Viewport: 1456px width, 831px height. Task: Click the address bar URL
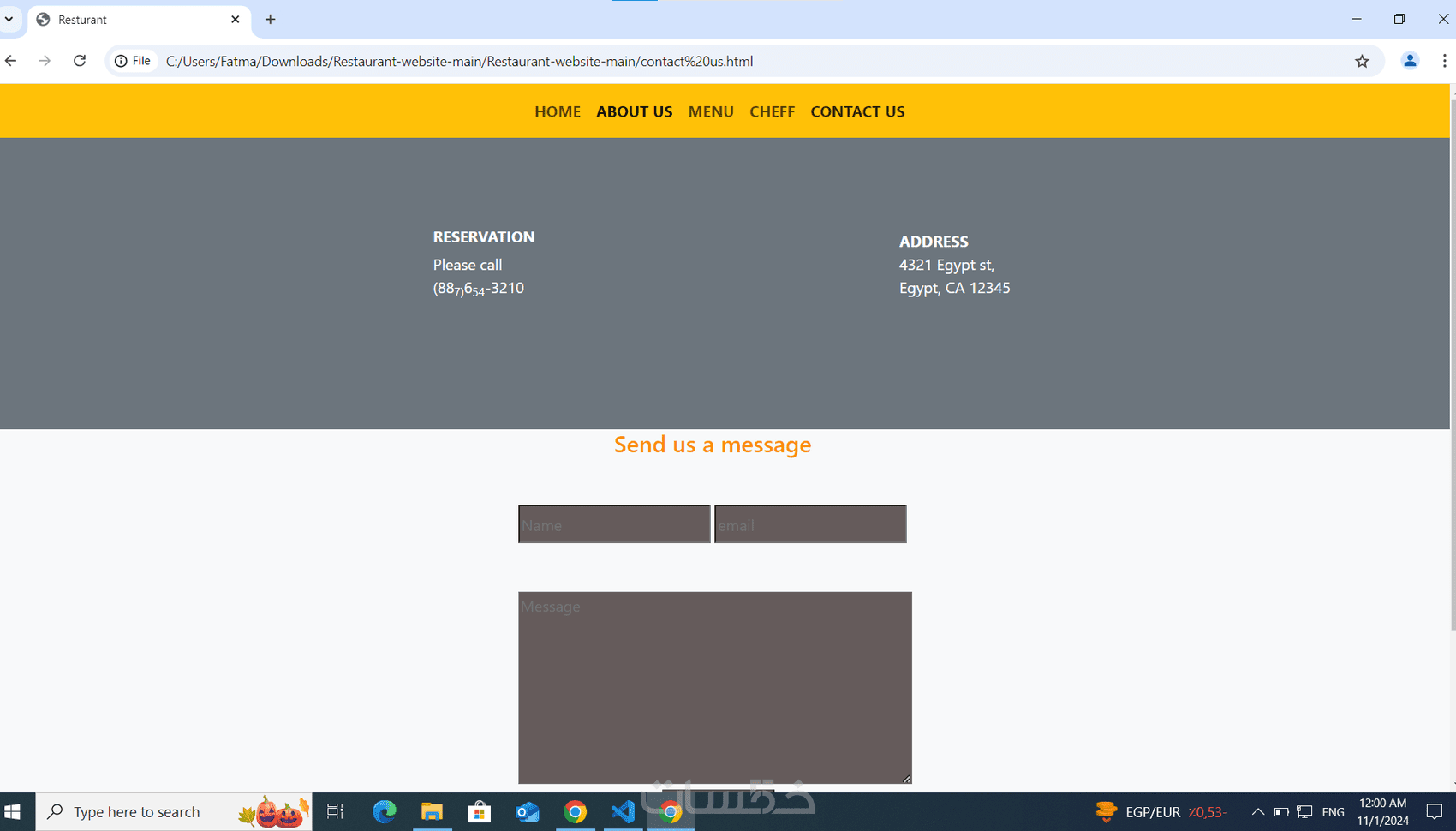[459, 62]
